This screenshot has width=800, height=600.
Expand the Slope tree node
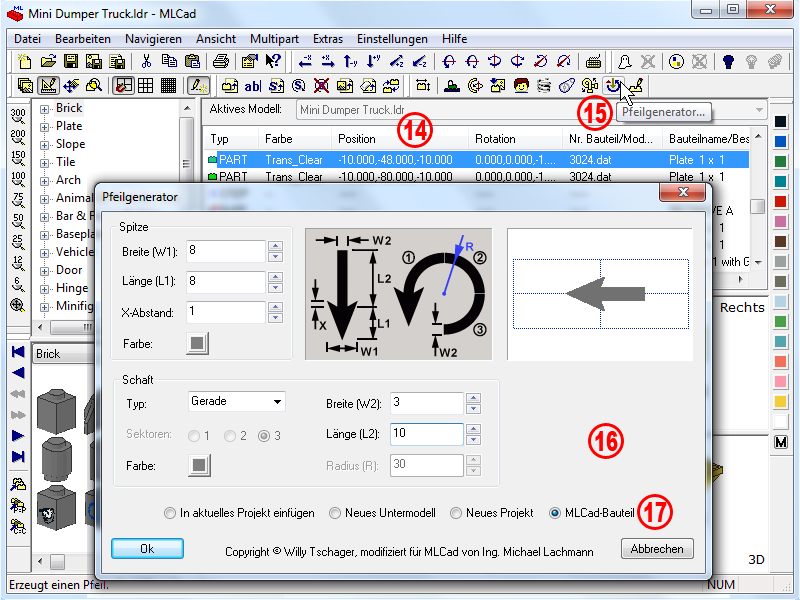(44, 145)
